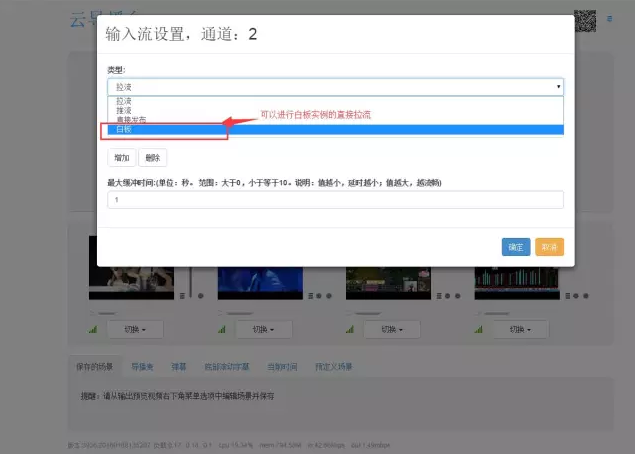Open menu icon beside the blue stage channel
635x454 pixels.
coord(311,296)
